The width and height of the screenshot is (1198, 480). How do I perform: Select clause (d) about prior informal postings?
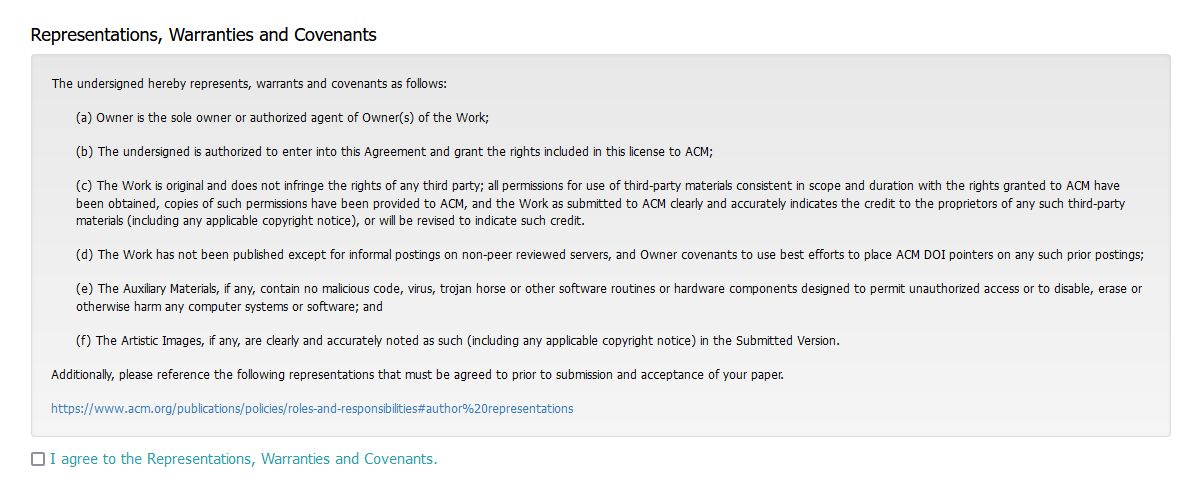tap(610, 255)
